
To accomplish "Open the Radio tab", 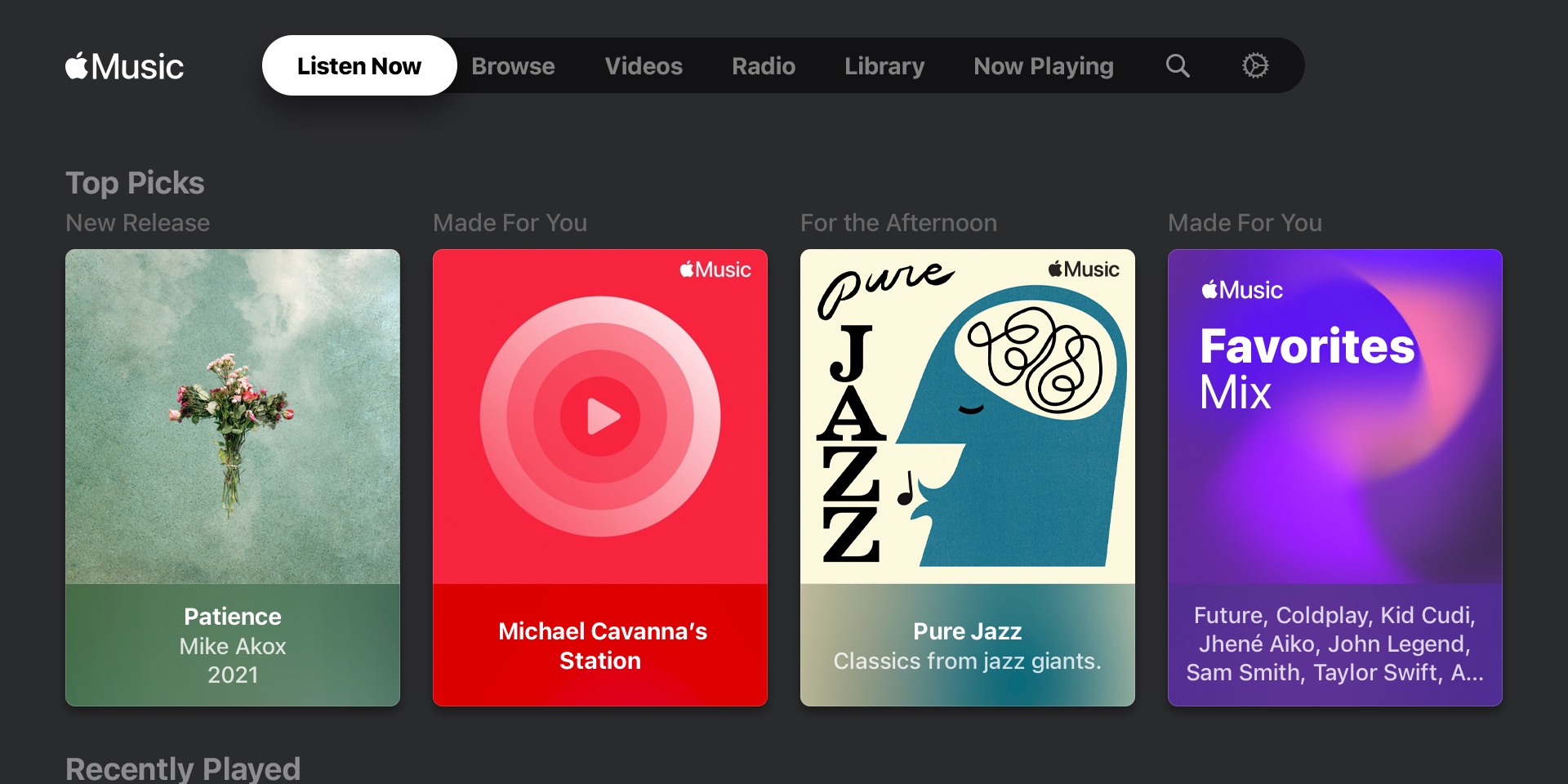I will (763, 66).
